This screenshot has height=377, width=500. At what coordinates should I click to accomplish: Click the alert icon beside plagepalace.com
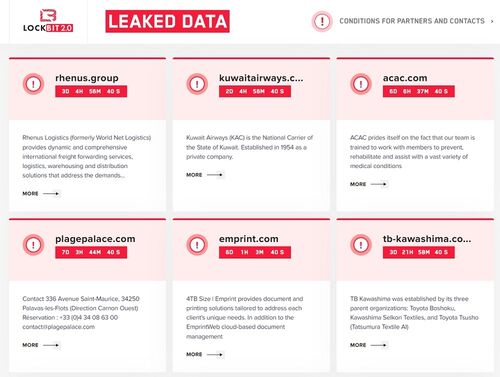(x=33, y=245)
